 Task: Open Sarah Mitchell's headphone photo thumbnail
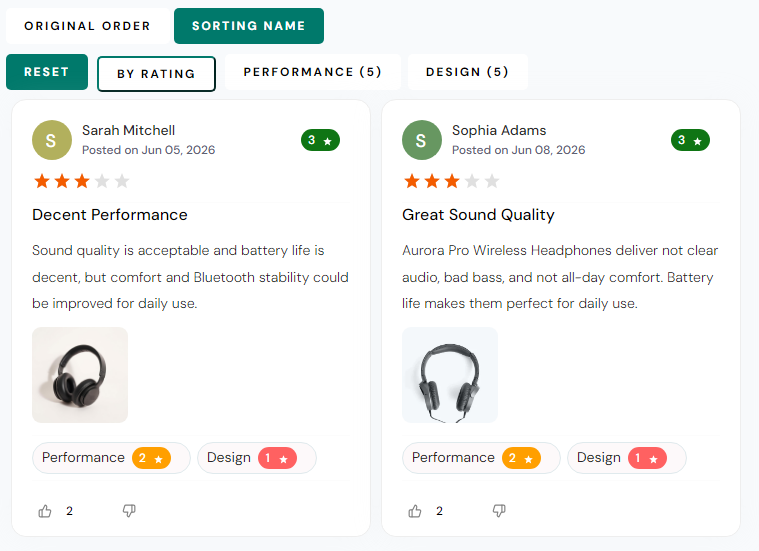point(80,375)
